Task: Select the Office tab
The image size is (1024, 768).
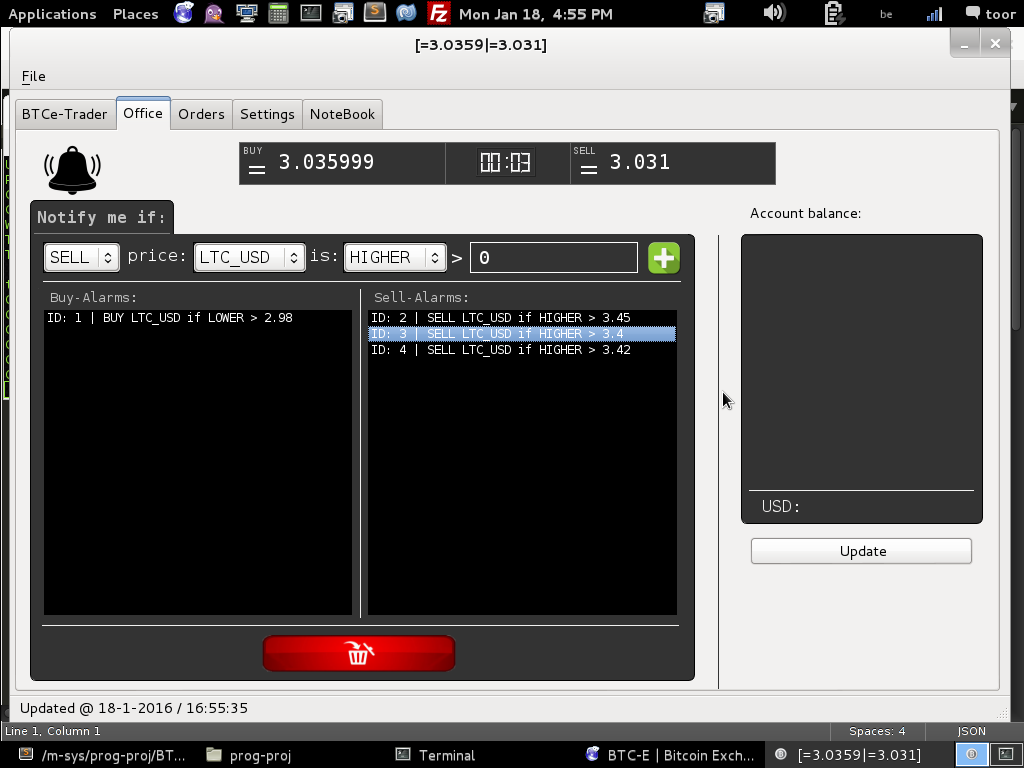Action: [x=143, y=114]
